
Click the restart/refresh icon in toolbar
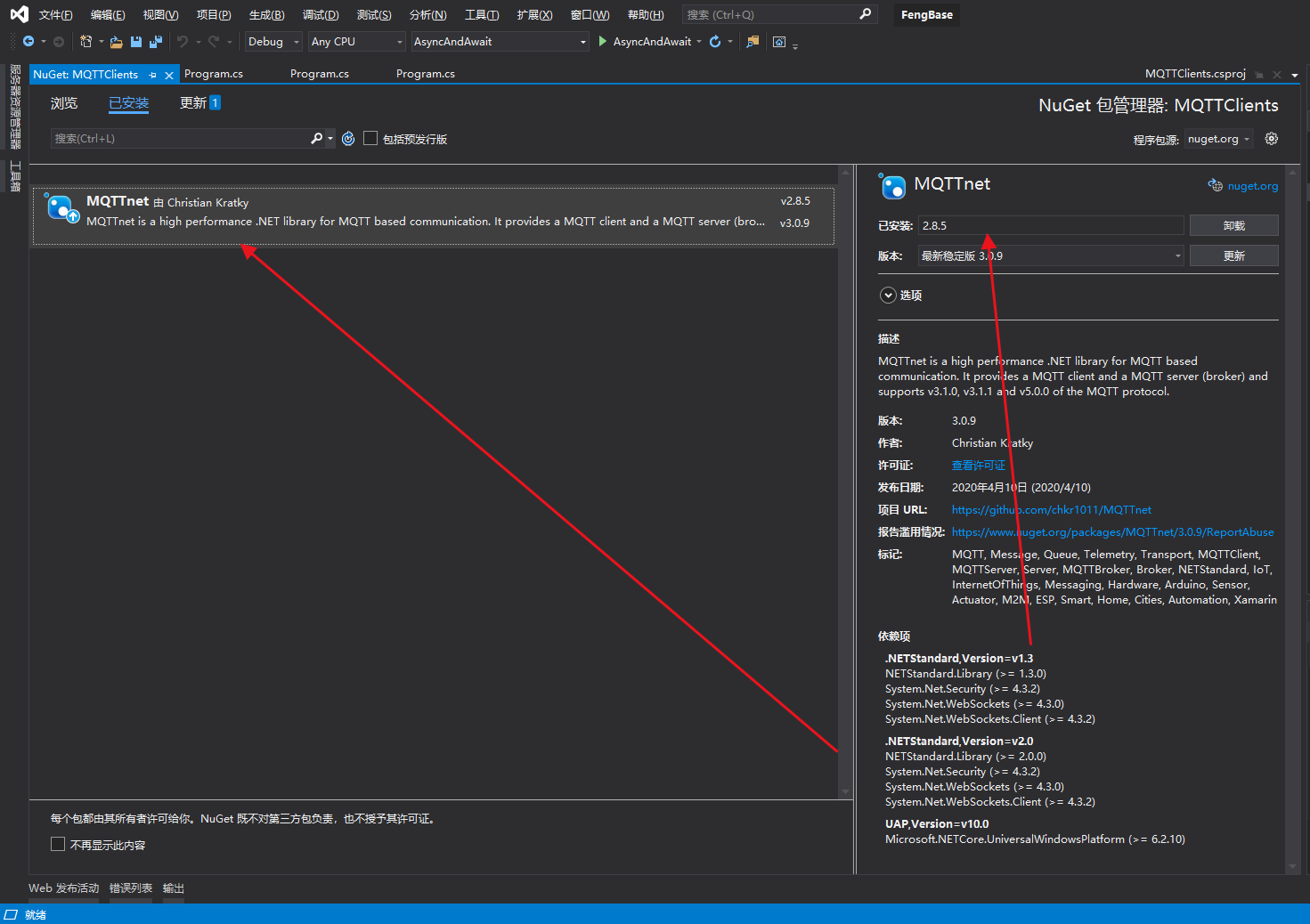[x=715, y=42]
